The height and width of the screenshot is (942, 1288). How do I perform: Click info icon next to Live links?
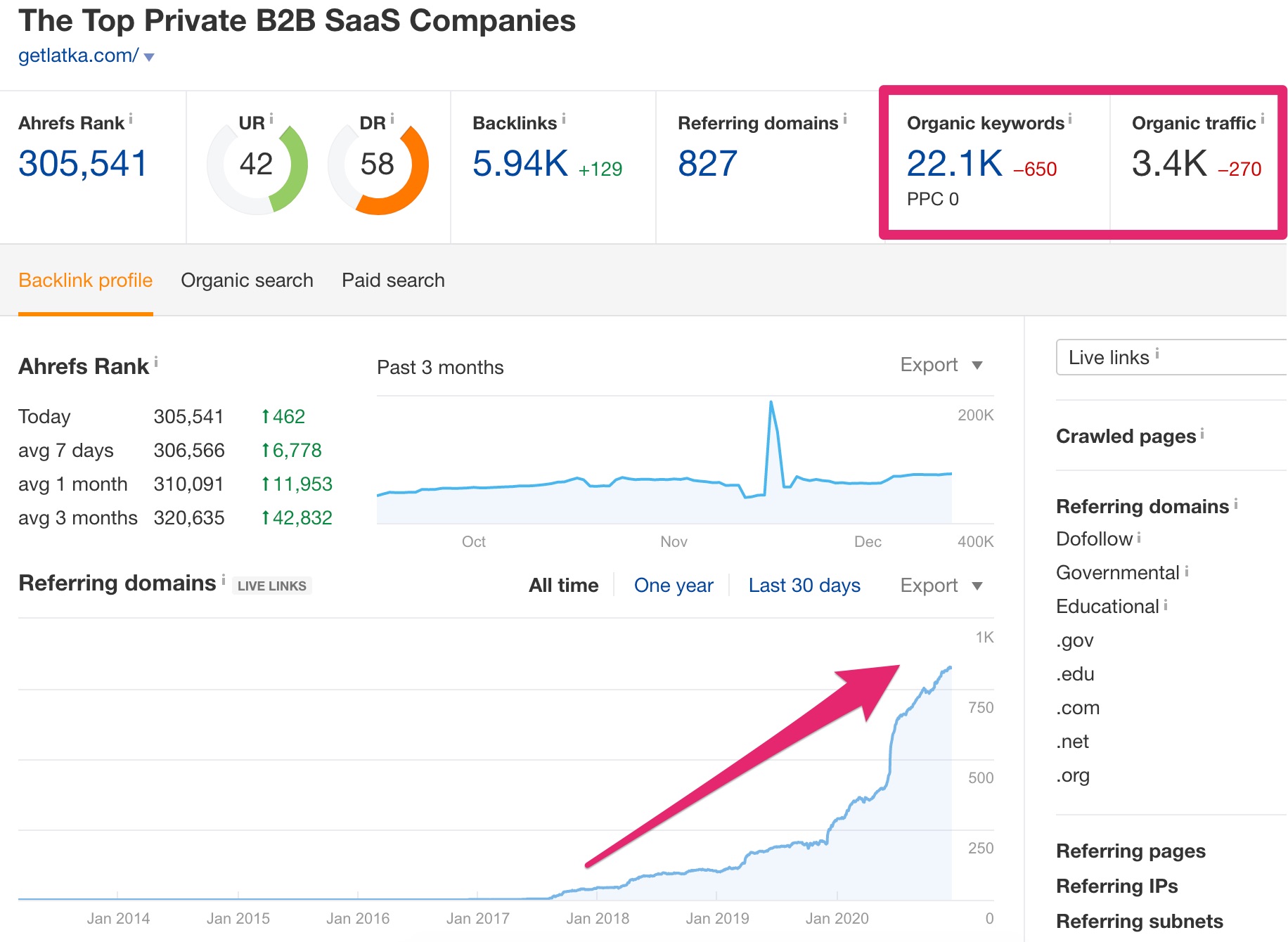[1157, 354]
